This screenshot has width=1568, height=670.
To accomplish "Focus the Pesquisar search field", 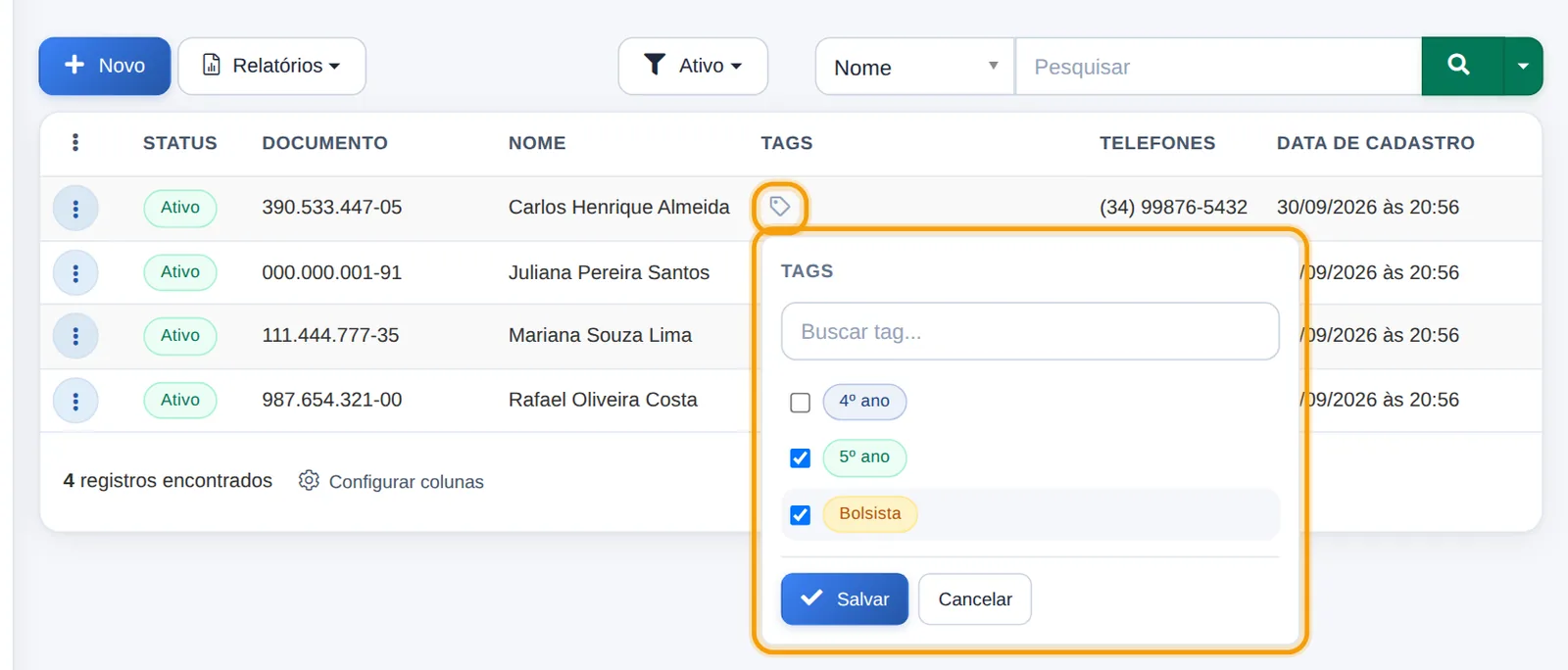I will pos(1218,67).
